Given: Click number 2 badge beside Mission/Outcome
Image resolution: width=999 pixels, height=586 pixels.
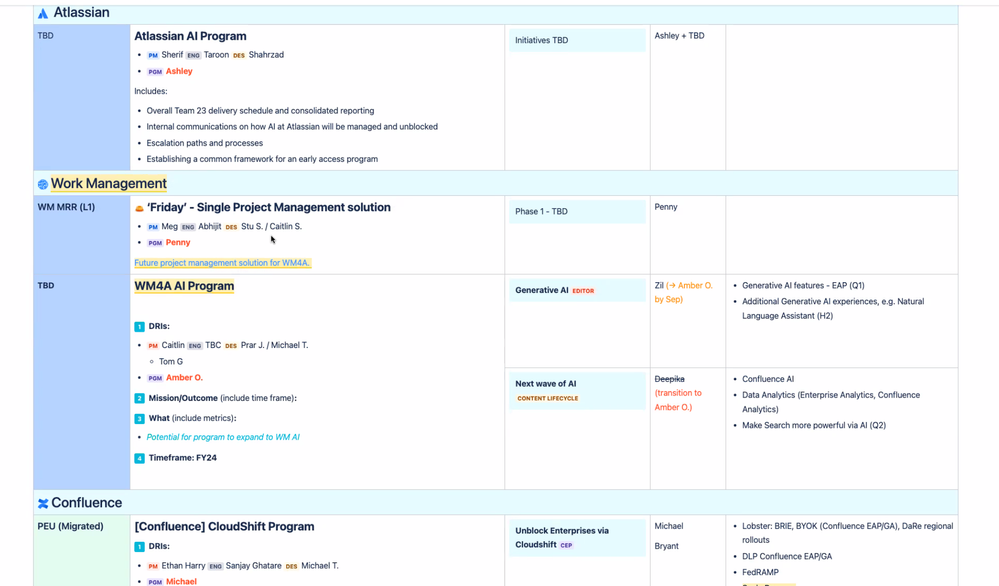Looking at the screenshot, I should click(140, 398).
